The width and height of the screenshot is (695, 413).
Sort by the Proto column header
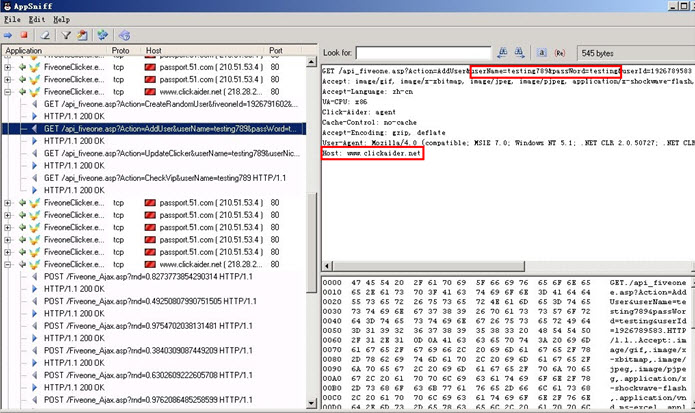pos(120,50)
